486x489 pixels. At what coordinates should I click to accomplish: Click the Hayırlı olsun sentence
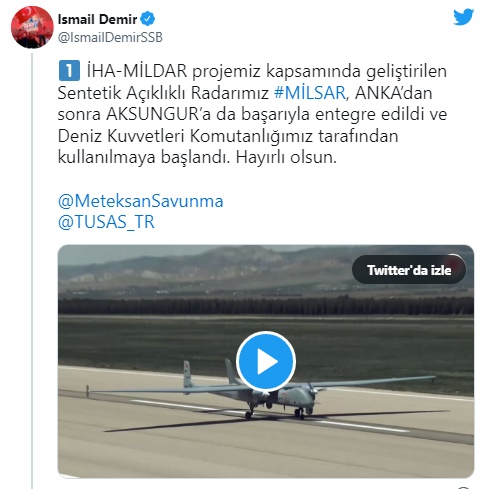(286, 157)
